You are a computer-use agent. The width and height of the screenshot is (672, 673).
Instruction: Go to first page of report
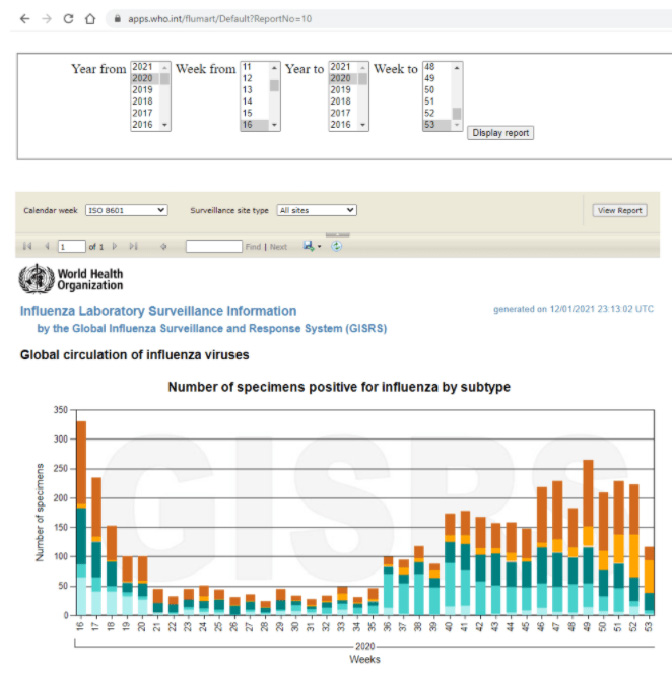pyautogui.click(x=27, y=246)
